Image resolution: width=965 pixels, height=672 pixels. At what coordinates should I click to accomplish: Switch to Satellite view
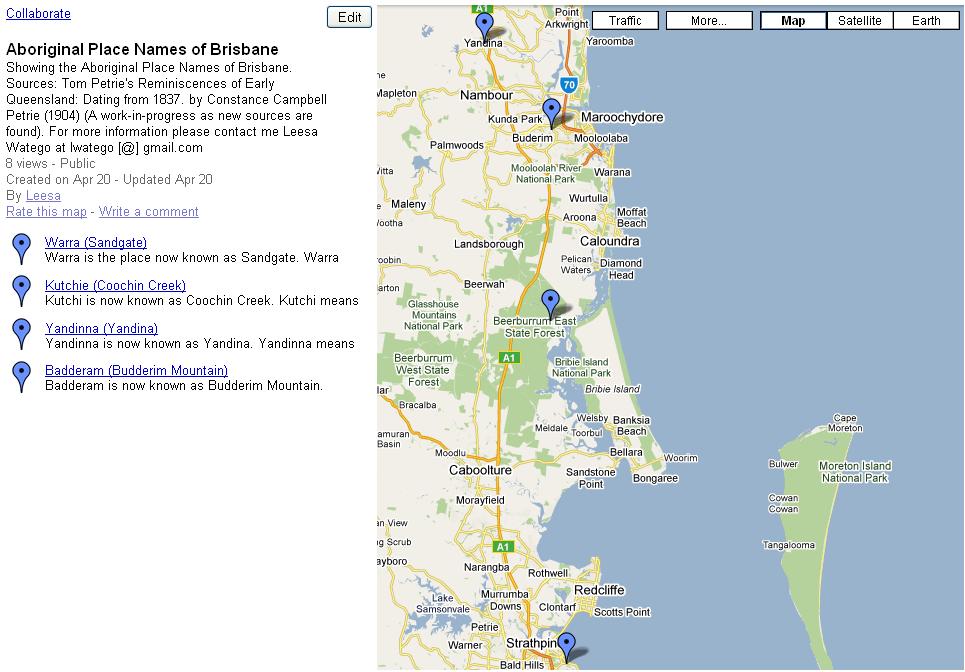click(x=859, y=20)
